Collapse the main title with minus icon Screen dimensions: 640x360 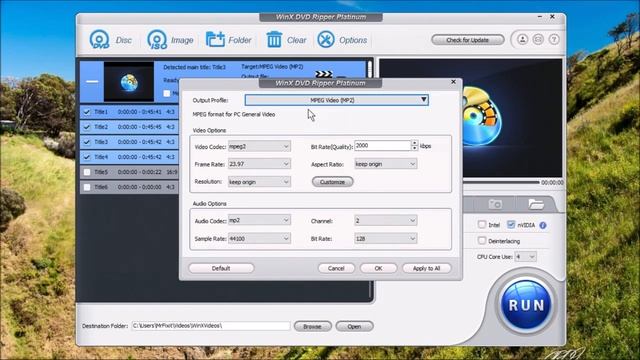(92, 82)
